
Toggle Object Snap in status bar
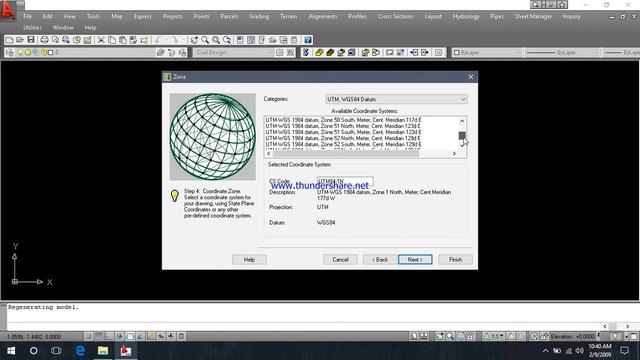pyautogui.click(x=130, y=336)
